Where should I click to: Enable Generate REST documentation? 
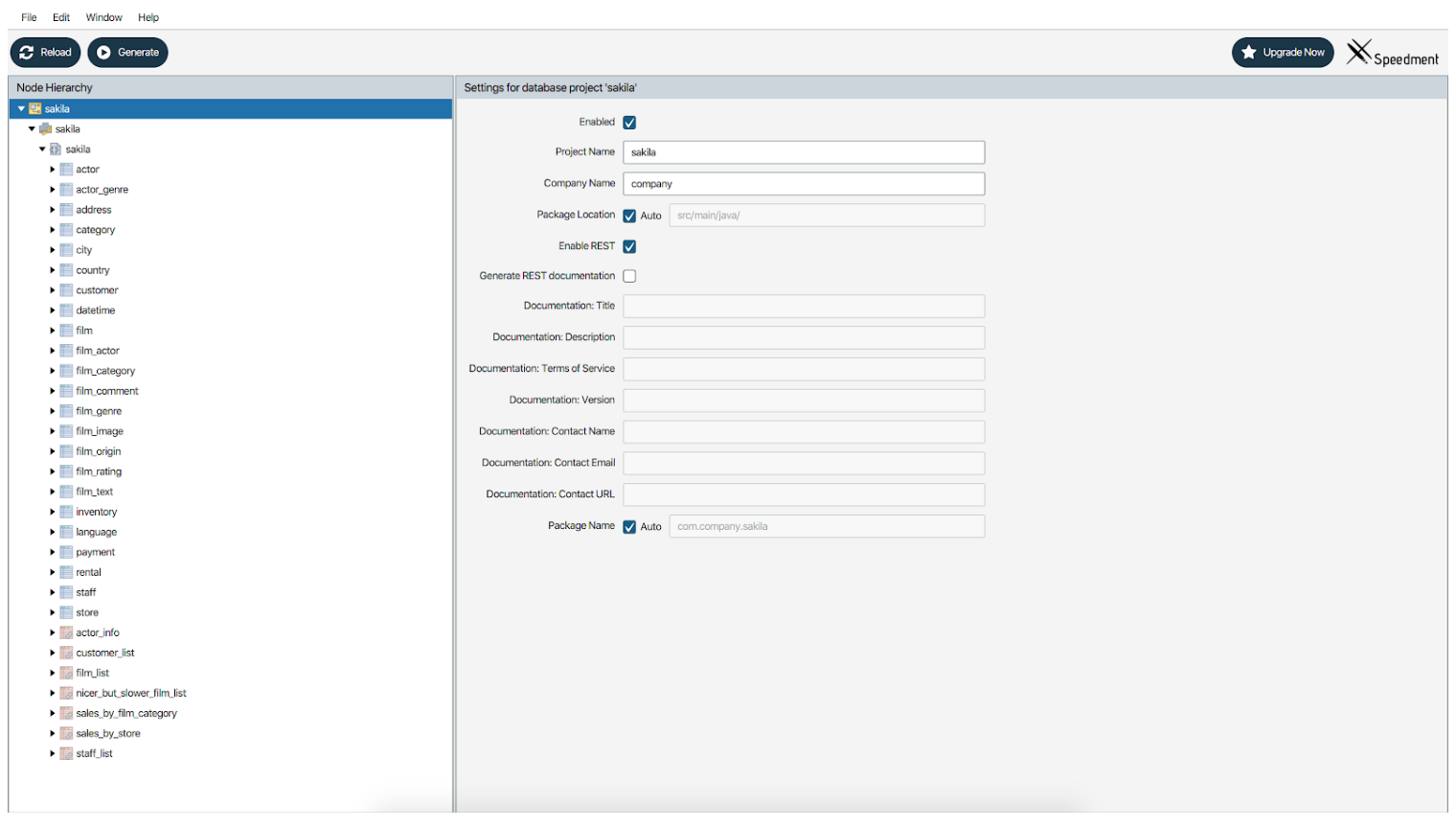(x=629, y=276)
